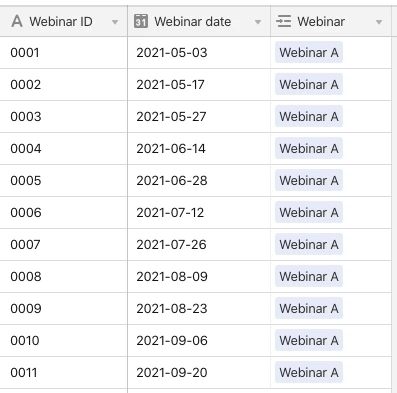
Task: Click the calendar icon in Webinar date header
Action: pos(141,22)
